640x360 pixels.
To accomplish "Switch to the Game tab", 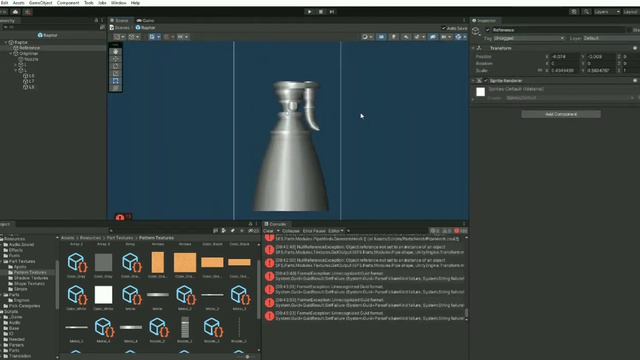I will click(145, 20).
